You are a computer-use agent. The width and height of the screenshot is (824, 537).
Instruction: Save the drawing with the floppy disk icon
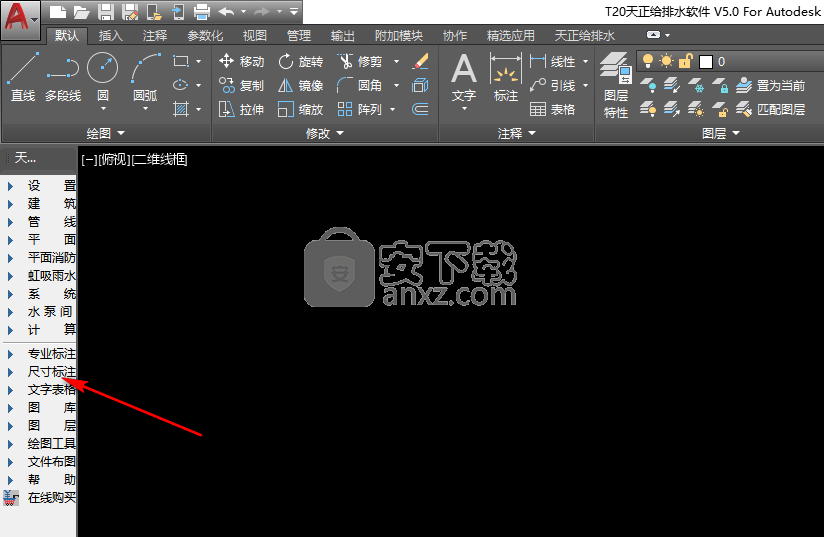[x=106, y=12]
